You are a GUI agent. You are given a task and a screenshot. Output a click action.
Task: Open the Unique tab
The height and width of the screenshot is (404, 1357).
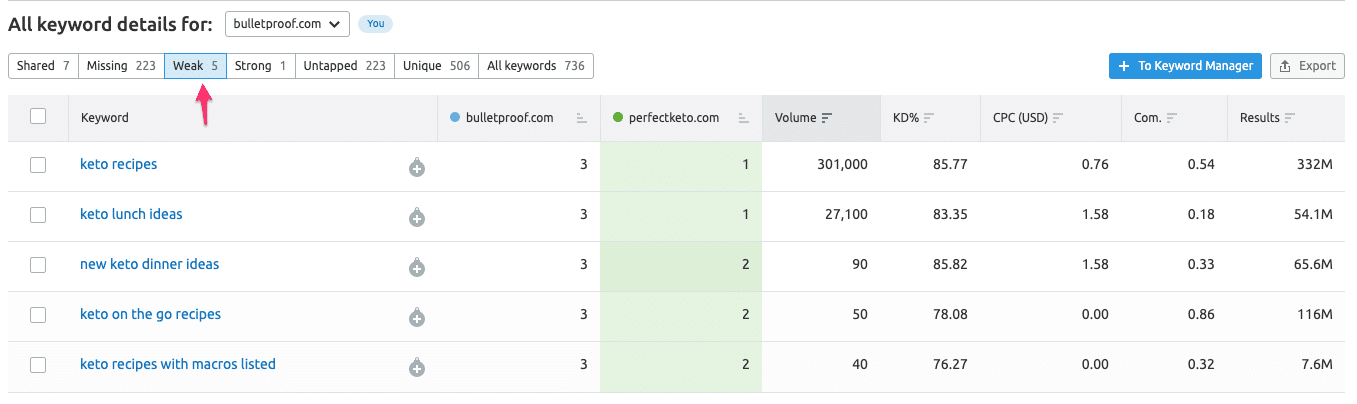[436, 66]
